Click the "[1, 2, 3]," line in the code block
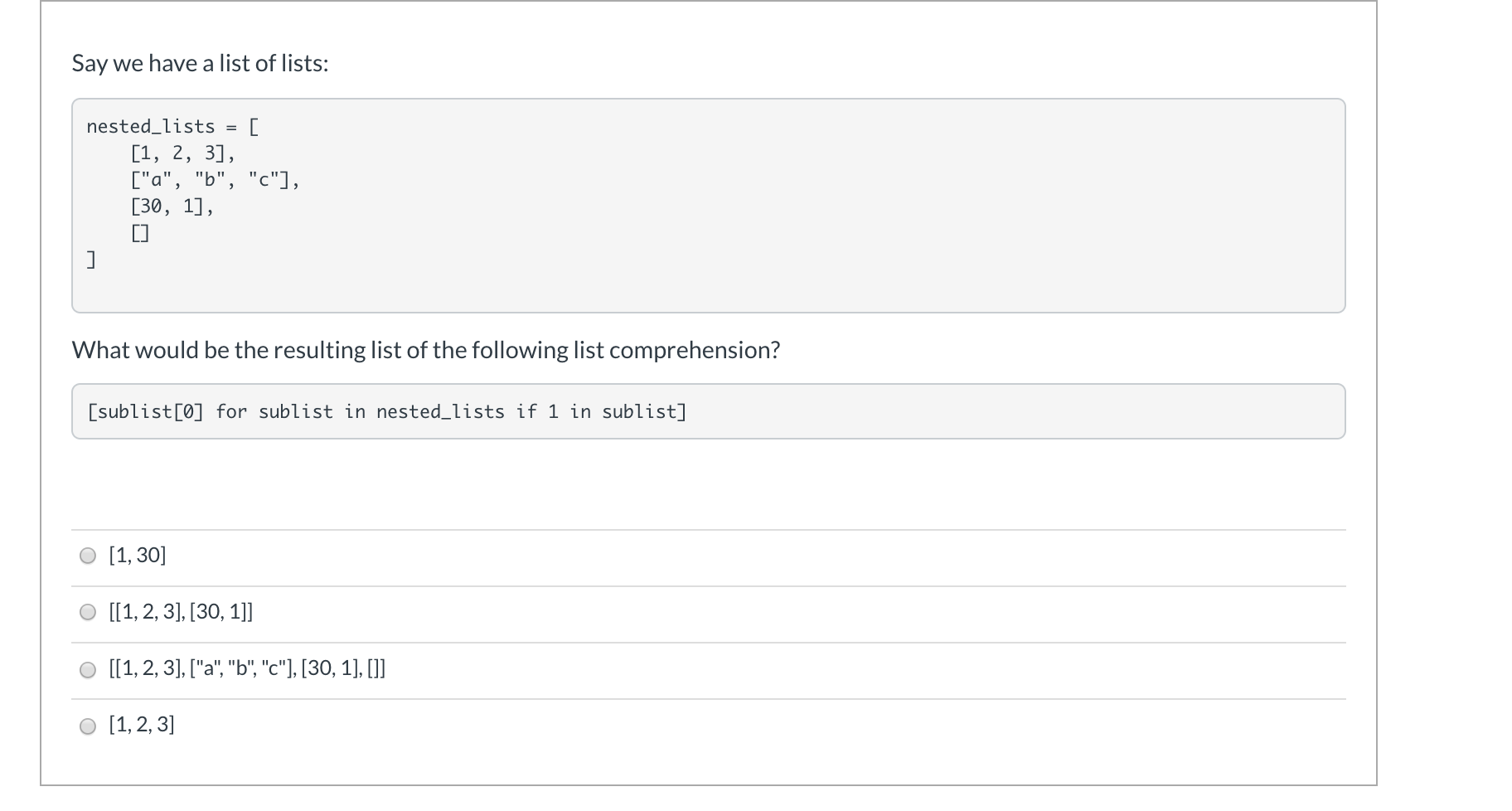The width and height of the screenshot is (1512, 811). [x=182, y=153]
